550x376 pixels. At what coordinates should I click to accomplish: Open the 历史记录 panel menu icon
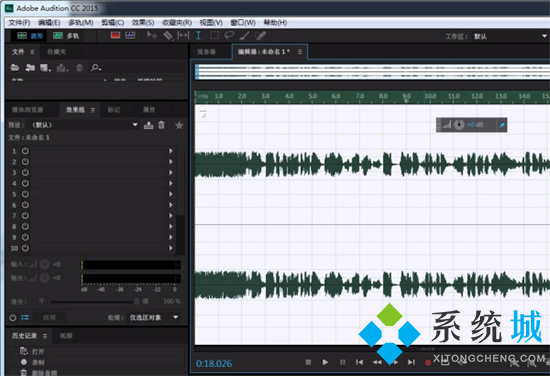[45, 336]
